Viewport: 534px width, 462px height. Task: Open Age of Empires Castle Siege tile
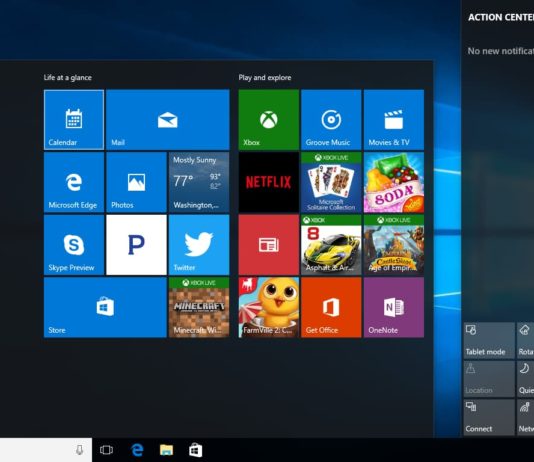[x=394, y=245]
